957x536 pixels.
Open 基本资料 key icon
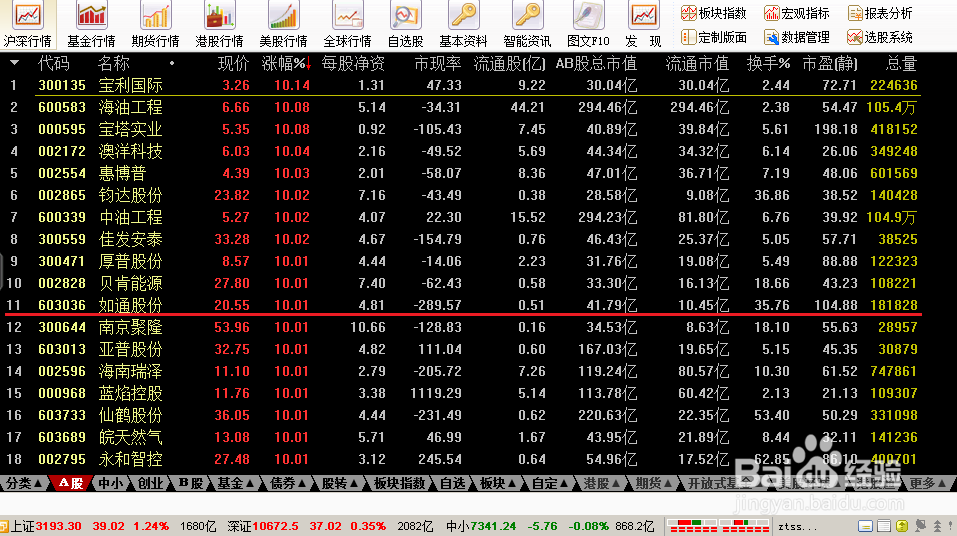coord(464,25)
